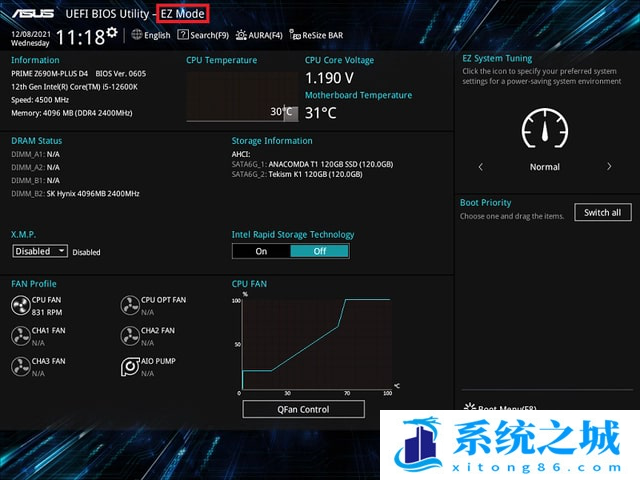Click the Storage Information heading
Viewport: 640px width, 480px height.
pyautogui.click(x=272, y=141)
